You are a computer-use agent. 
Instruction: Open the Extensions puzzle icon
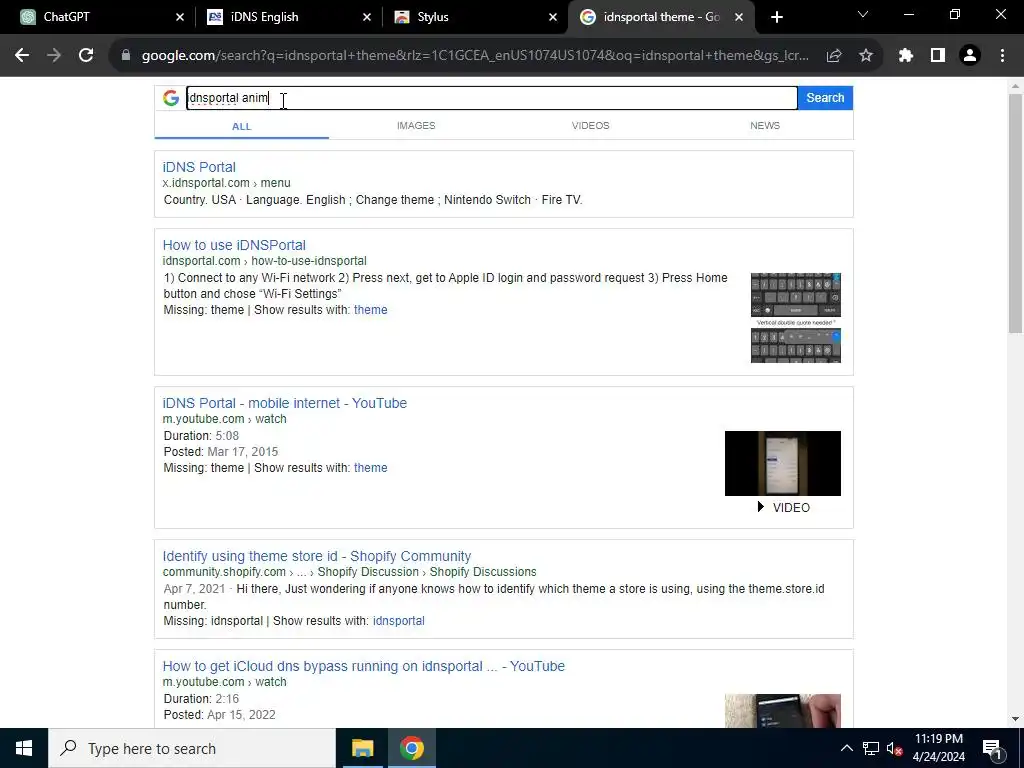click(906, 56)
